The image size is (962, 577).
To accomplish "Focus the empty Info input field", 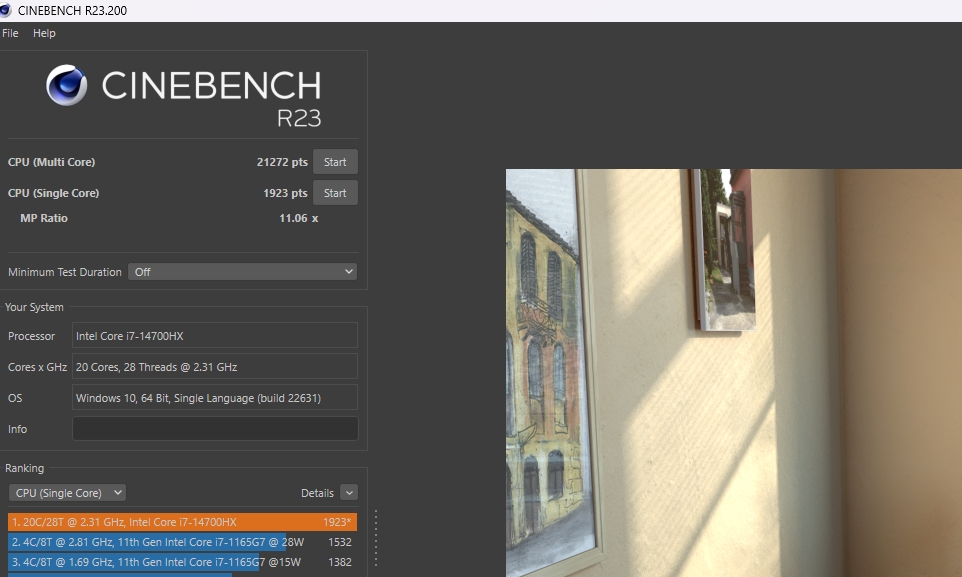I will [215, 428].
